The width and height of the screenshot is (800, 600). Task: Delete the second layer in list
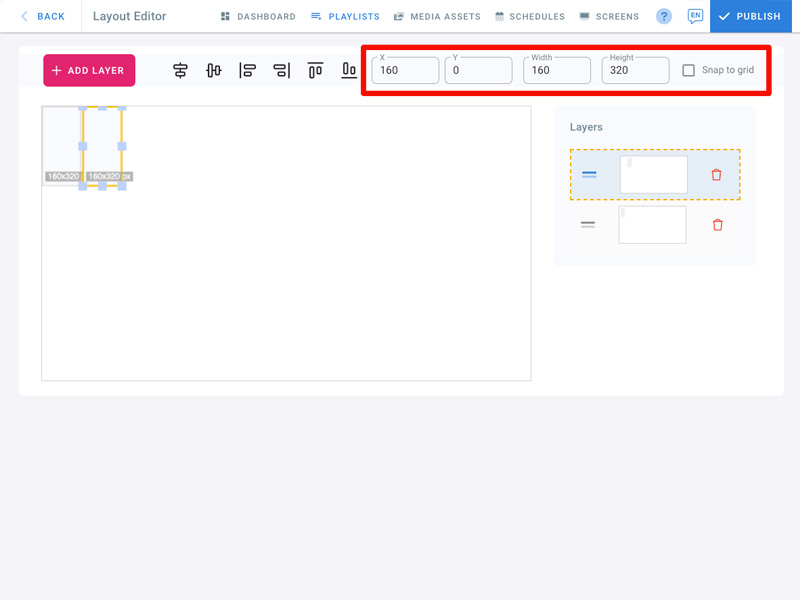(717, 225)
